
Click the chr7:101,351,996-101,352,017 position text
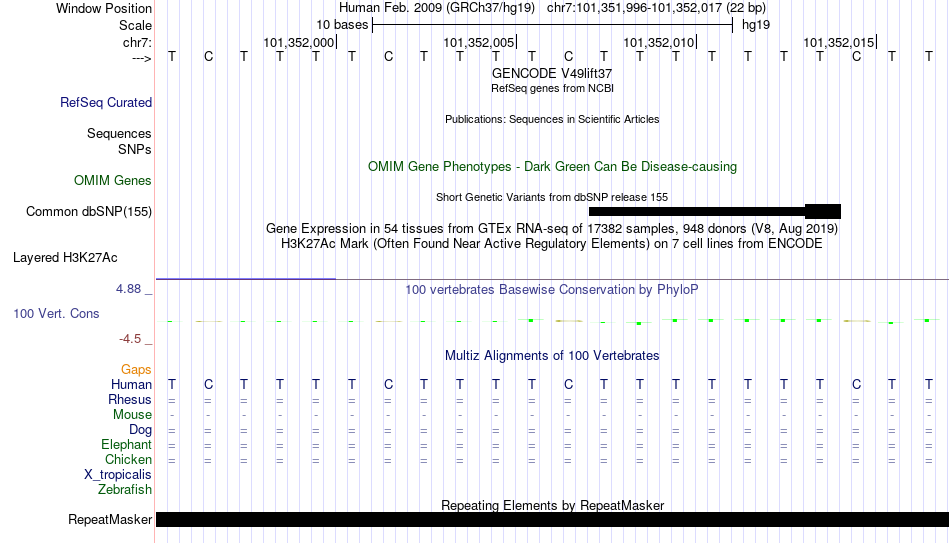pyautogui.click(x=656, y=8)
